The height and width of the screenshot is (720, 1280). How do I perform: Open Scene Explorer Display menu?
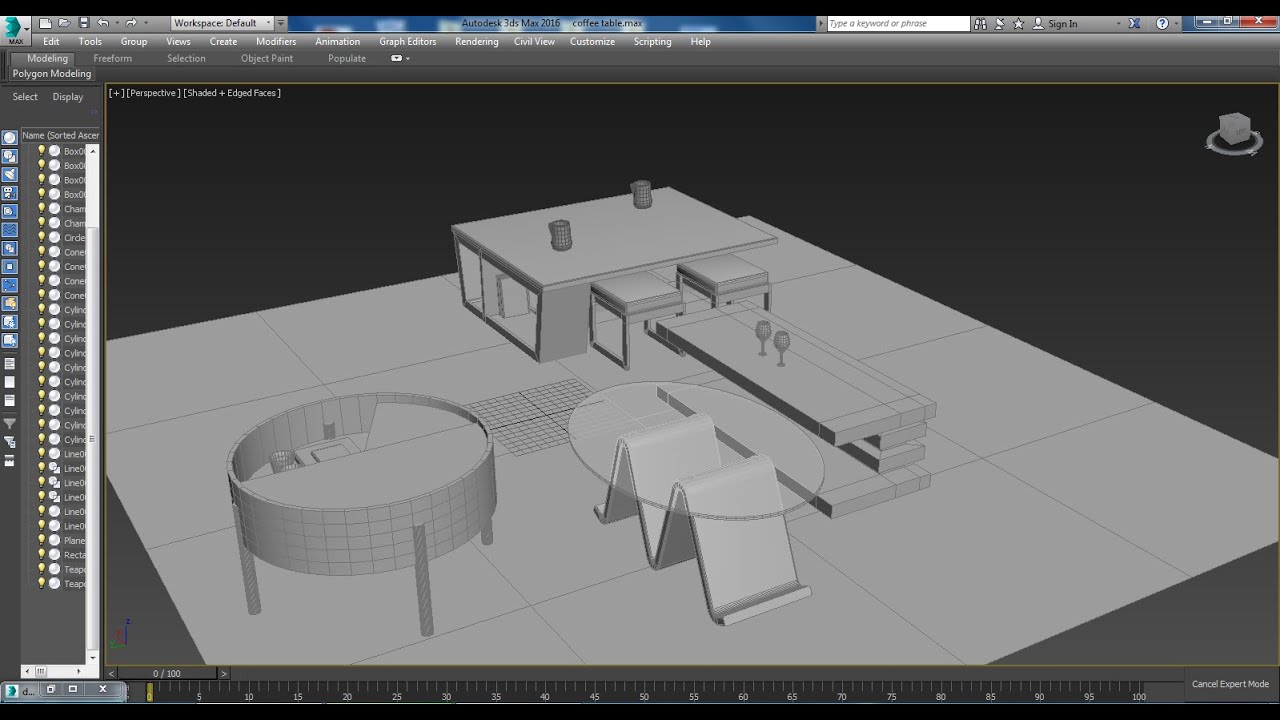click(68, 97)
